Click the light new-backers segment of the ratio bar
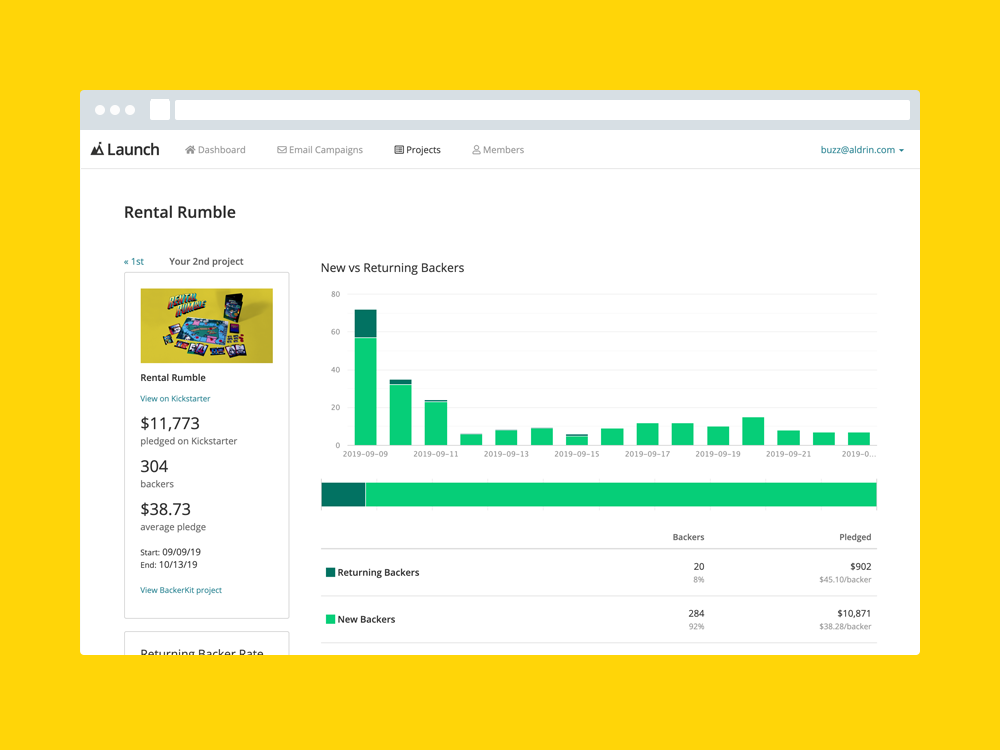This screenshot has height=750, width=1000. pos(621,494)
